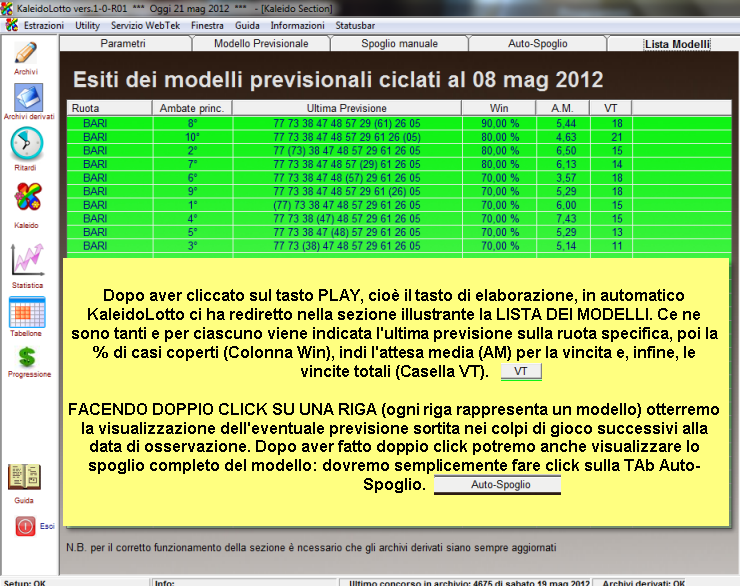Open the Archivi derivati icon

click(28, 98)
